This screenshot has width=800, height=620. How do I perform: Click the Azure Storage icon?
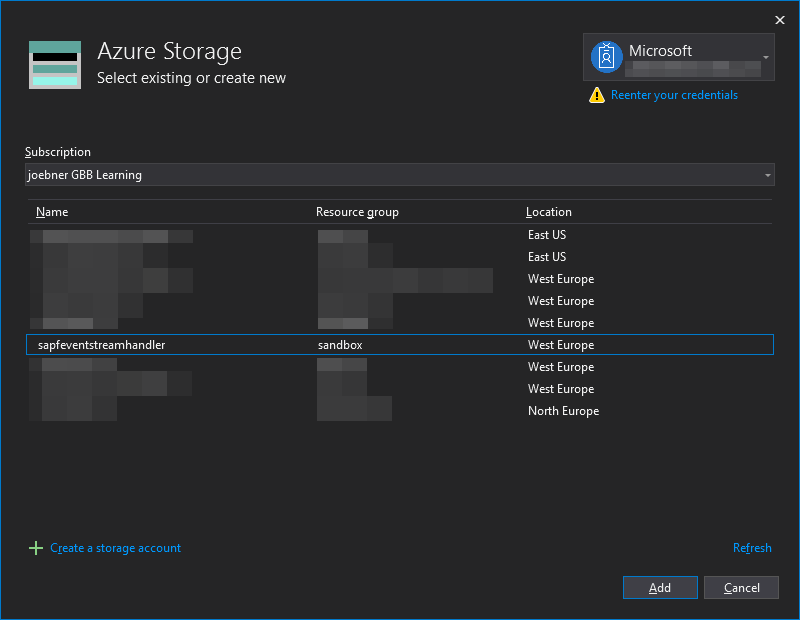click(55, 65)
